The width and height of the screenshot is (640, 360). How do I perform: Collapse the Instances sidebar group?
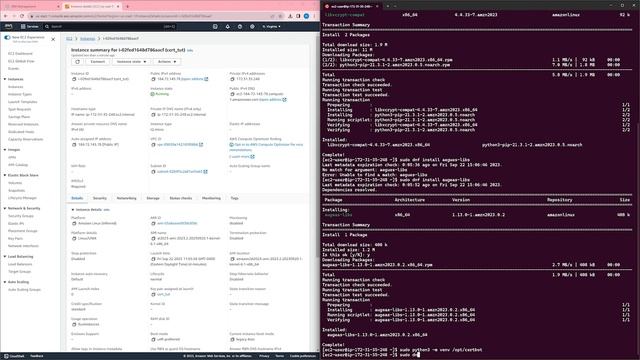[x=5, y=79]
